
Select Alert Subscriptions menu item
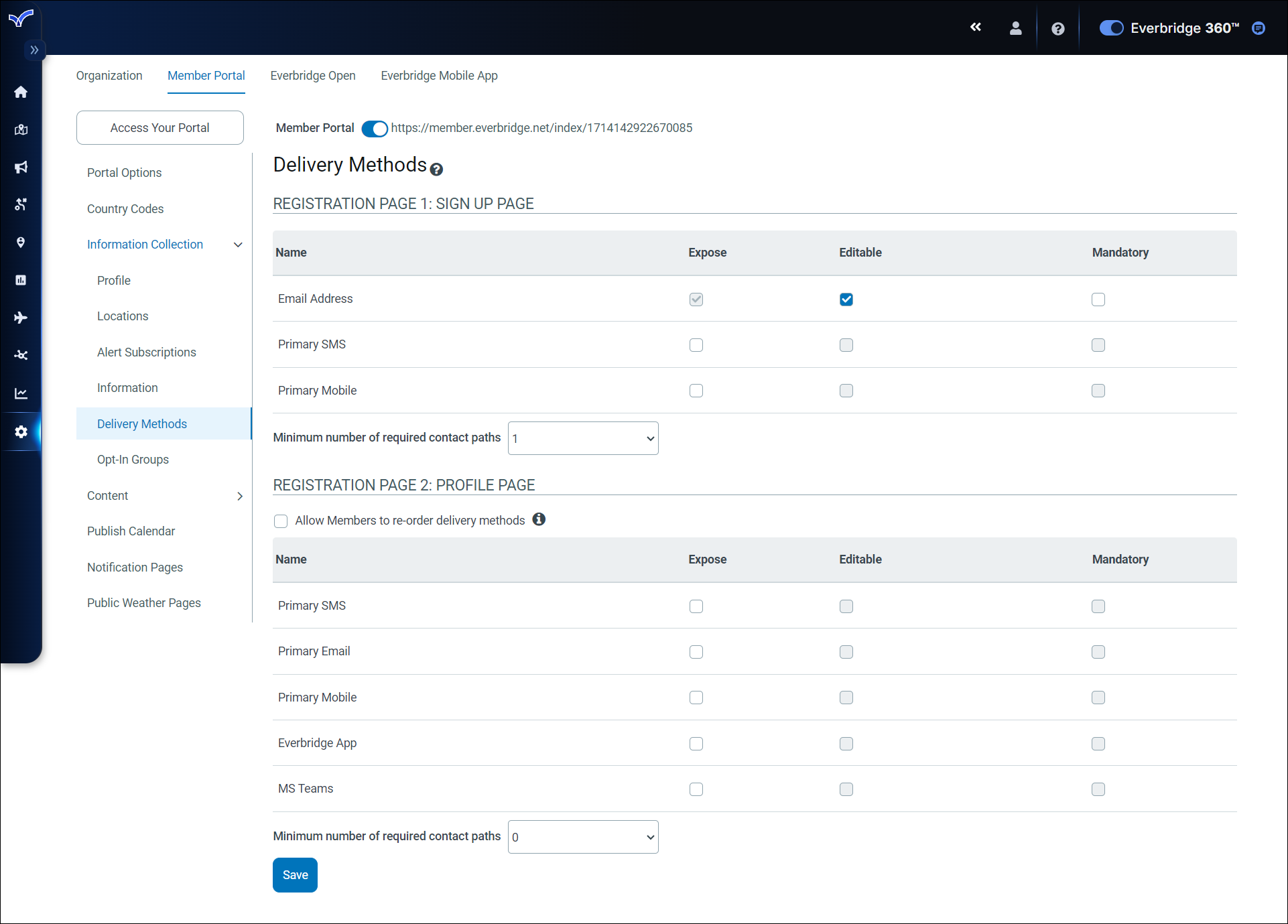147,352
